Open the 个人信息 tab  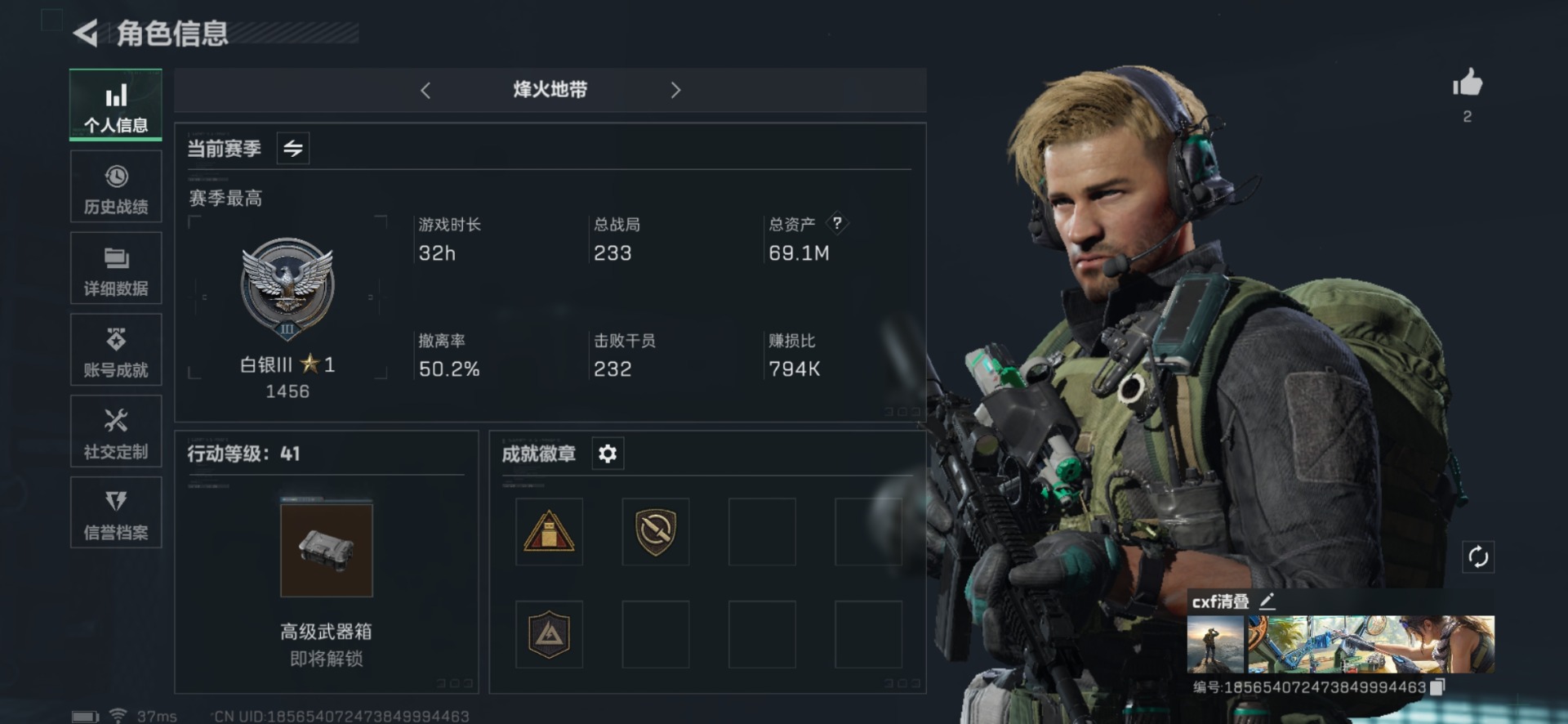coord(116,105)
